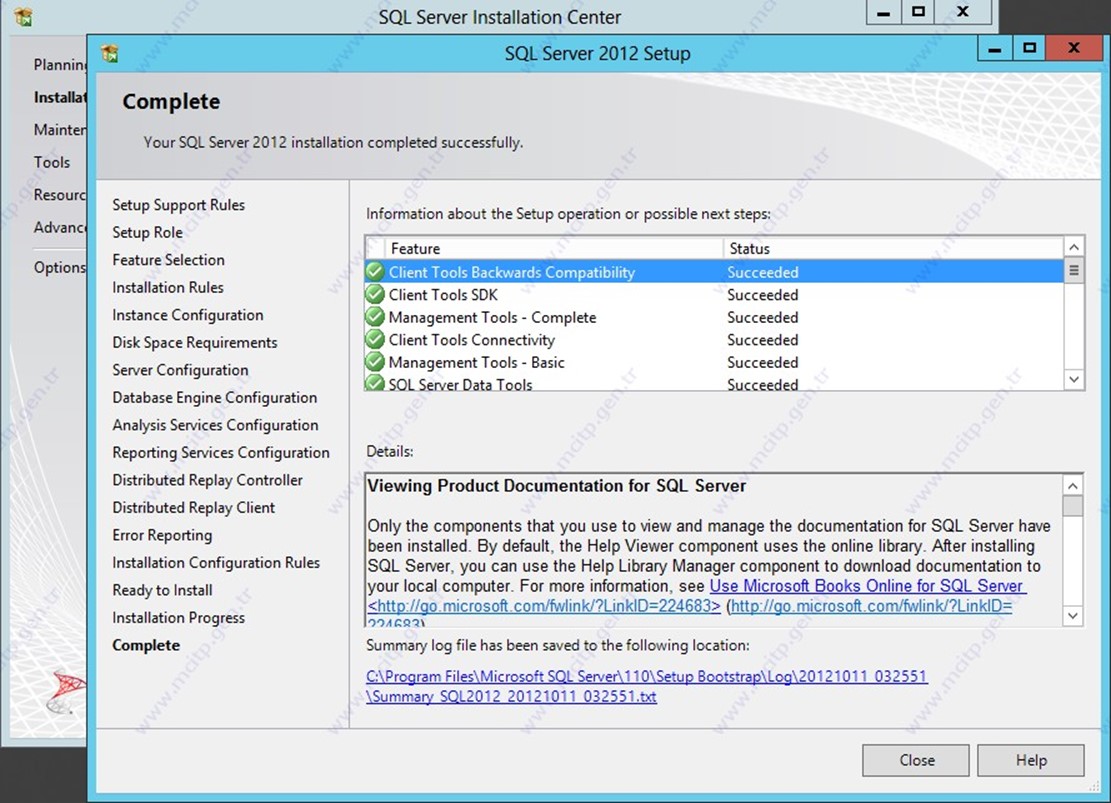Viewport: 1111px width, 803px height.
Task: Click Succeeded status of Management Tools - Basic
Action: (x=762, y=362)
